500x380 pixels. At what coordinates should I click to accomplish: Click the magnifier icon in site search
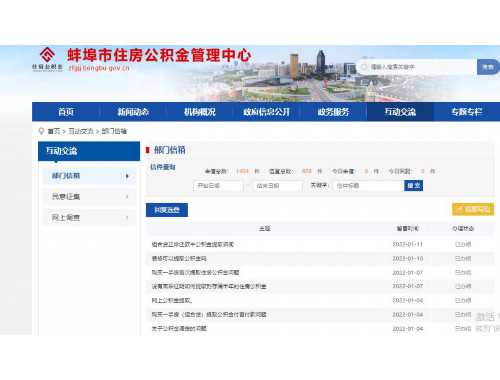point(364,67)
